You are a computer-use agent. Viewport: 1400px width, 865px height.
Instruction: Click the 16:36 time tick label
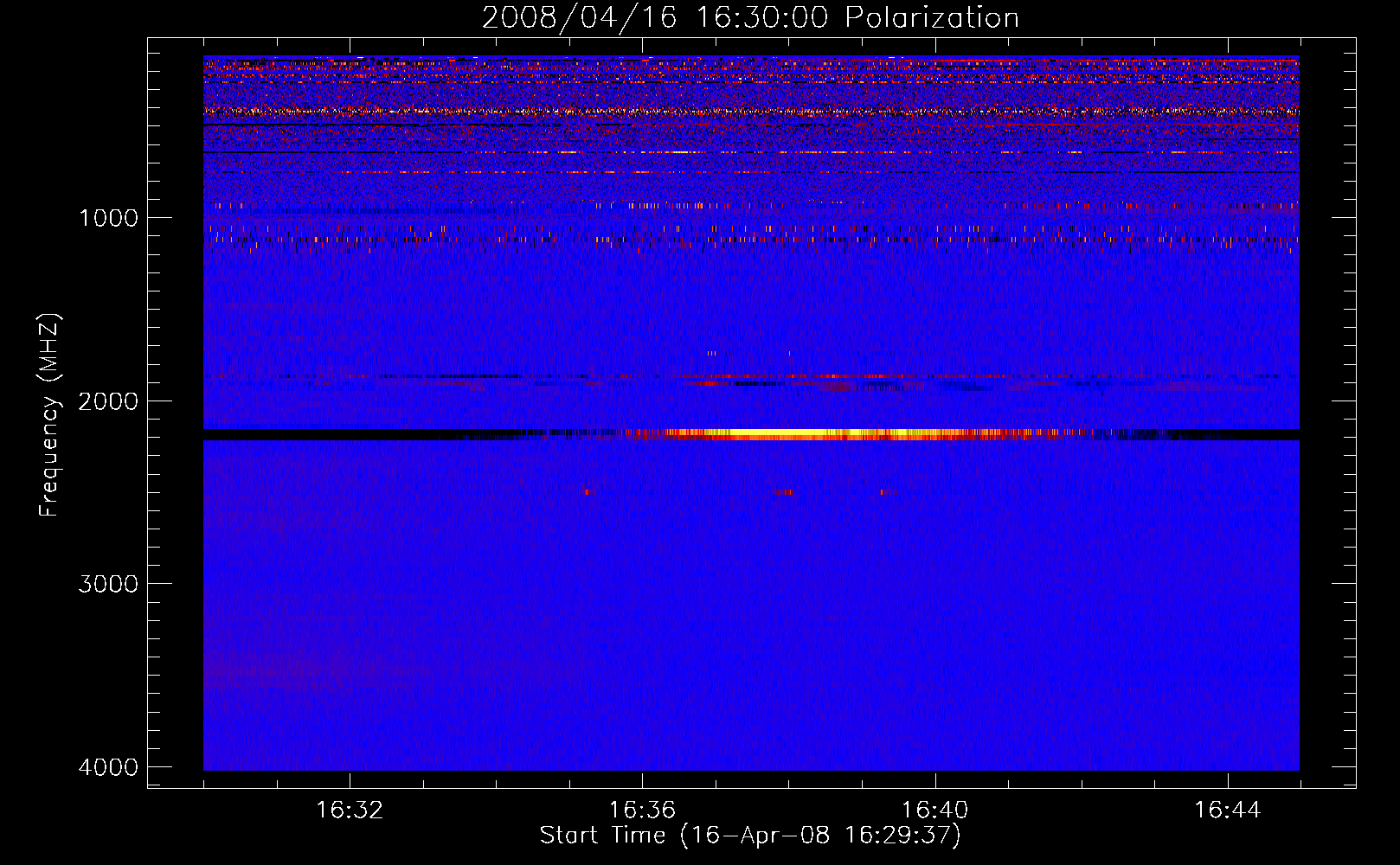point(642,811)
